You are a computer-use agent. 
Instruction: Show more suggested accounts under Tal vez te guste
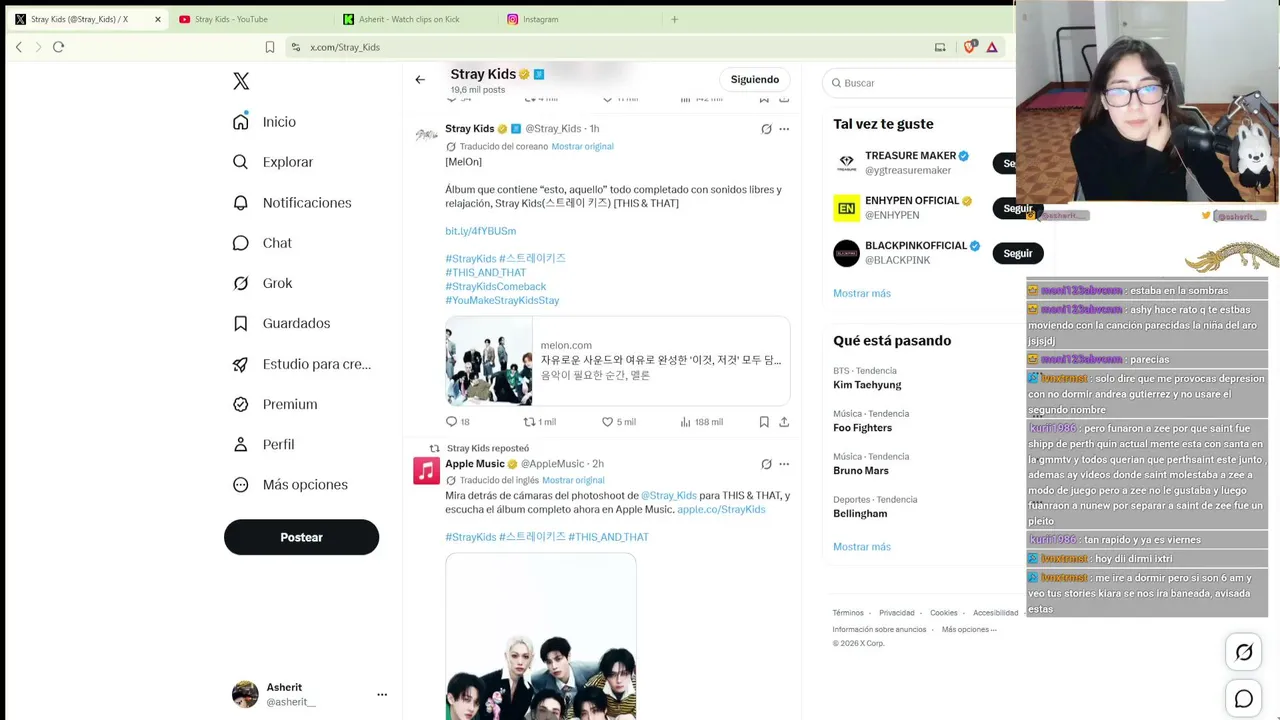point(862,293)
